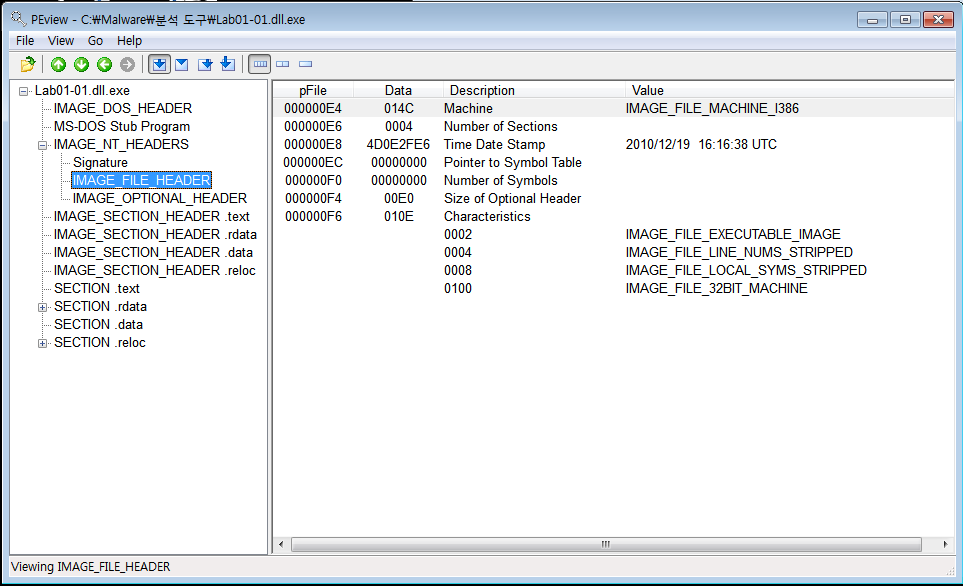This screenshot has width=963, height=586.
Task: Click the Number of Symbols row
Action: [x=613, y=181]
